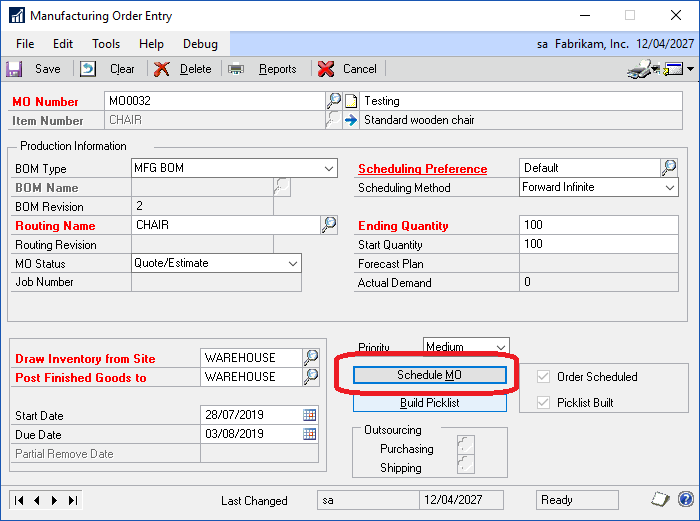Open the window note icon in status bar
This screenshot has height=521, width=700.
[x=660, y=499]
